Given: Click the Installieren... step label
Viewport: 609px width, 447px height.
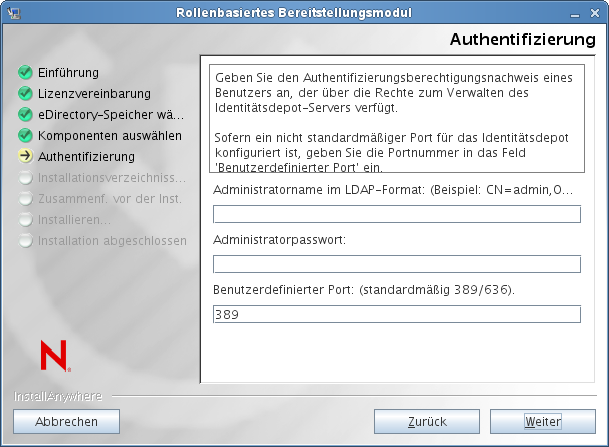Looking at the screenshot, I should point(74,219).
